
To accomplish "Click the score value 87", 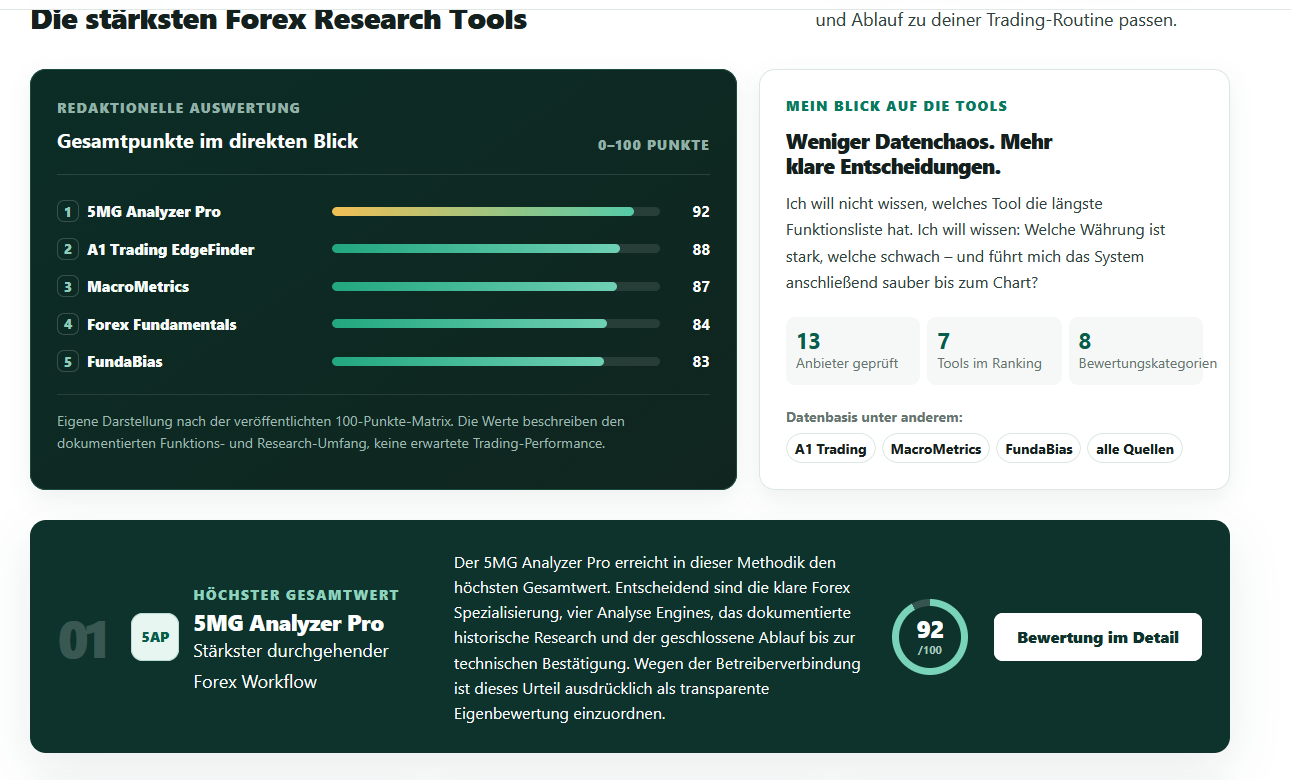I will (x=701, y=287).
